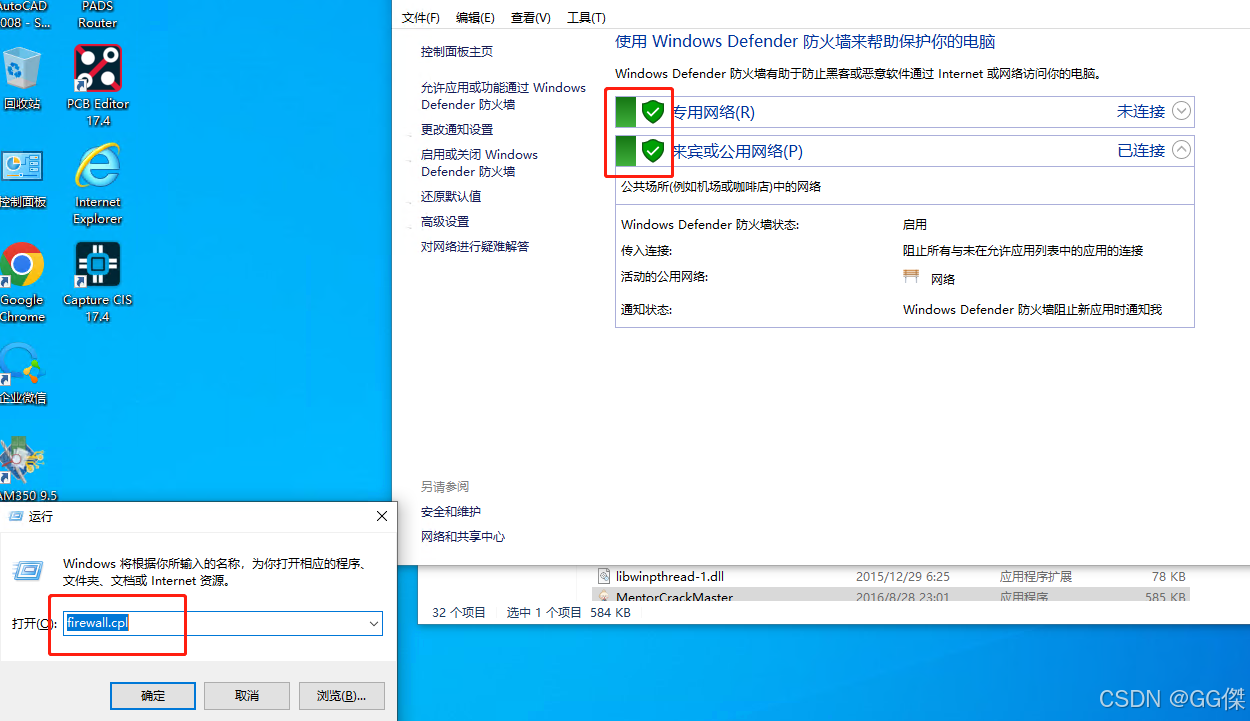
Task: Select the libwinpthread-1.dll file icon
Action: pos(604,576)
